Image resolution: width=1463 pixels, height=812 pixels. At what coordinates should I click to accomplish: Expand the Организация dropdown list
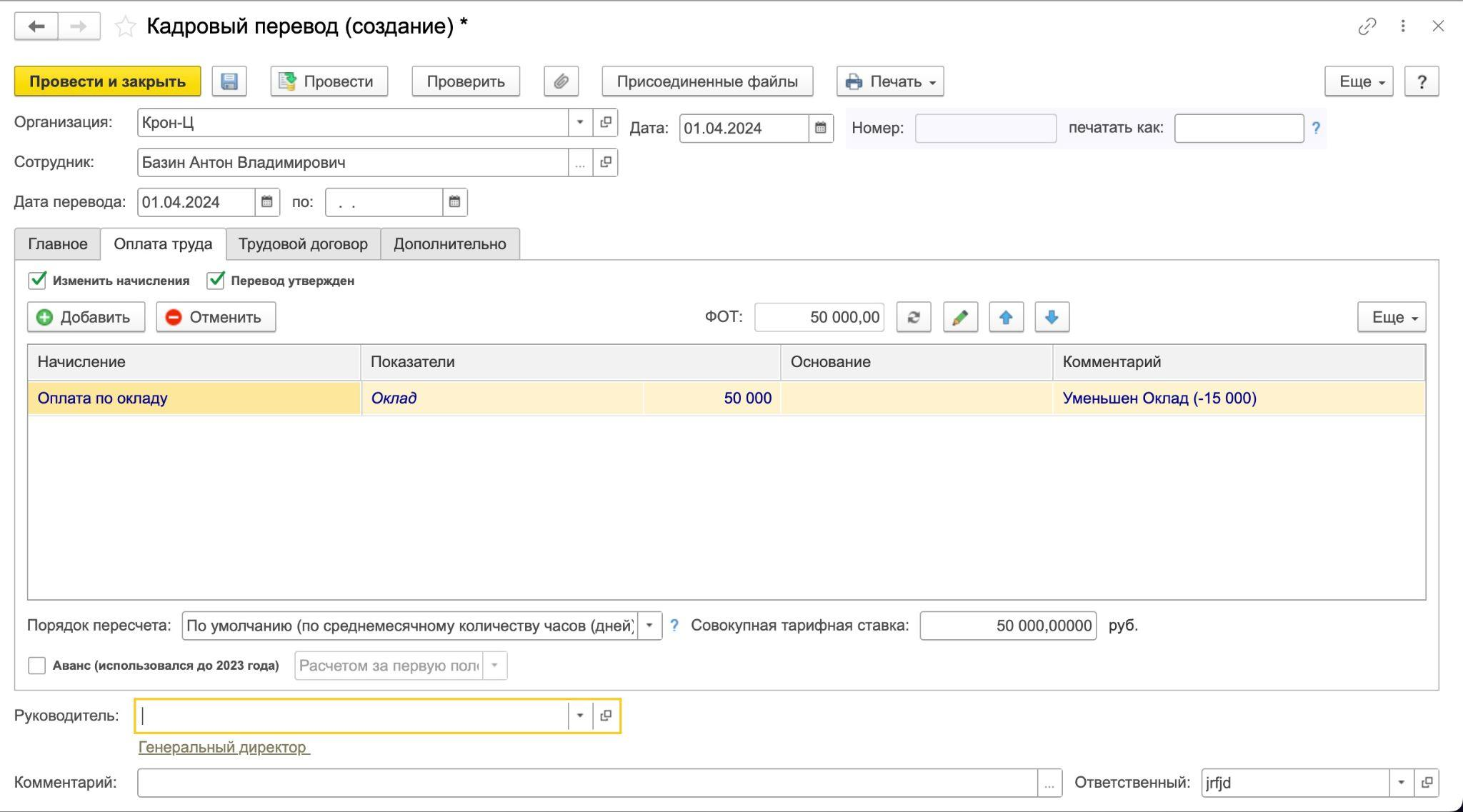pyautogui.click(x=580, y=122)
